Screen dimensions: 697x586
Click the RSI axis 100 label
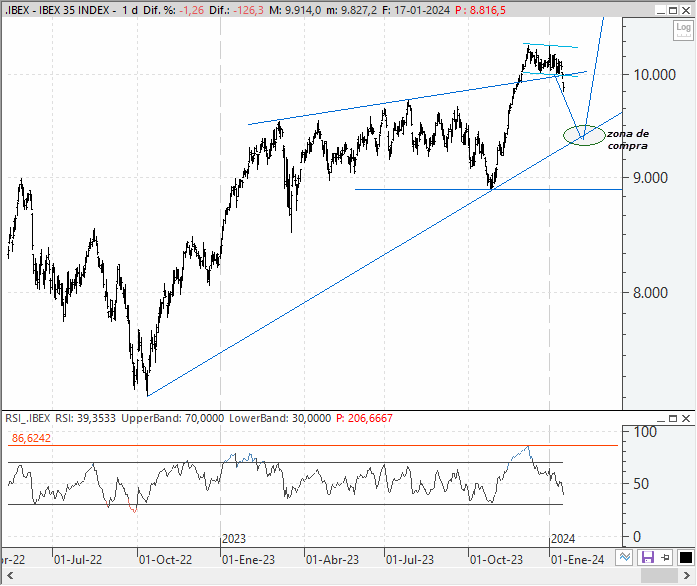coord(645,432)
